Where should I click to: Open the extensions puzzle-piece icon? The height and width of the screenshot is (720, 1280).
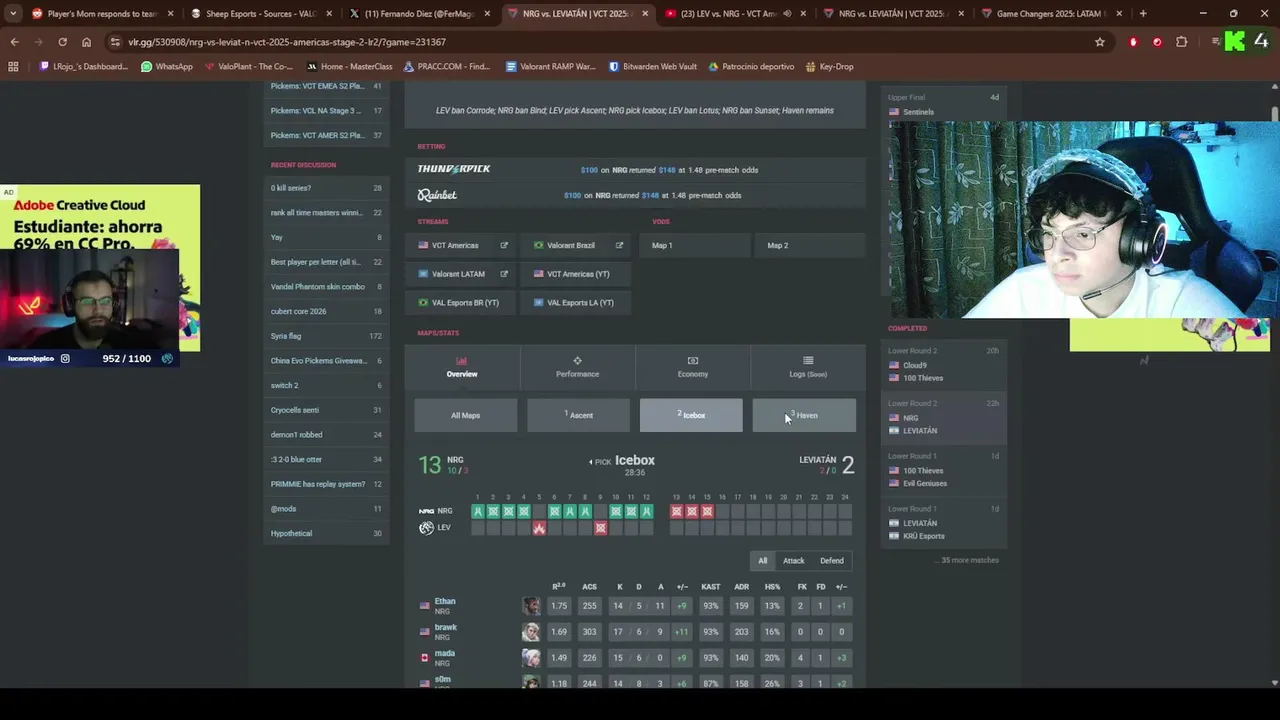(x=1182, y=42)
